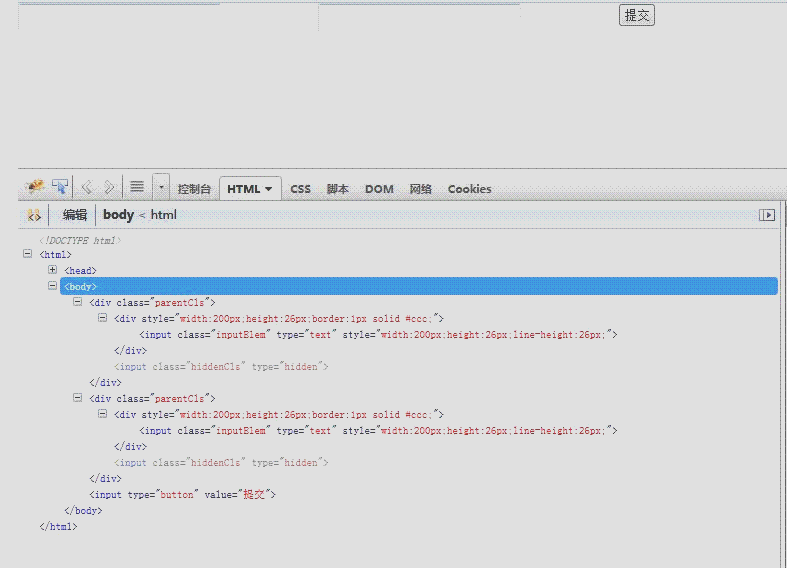The image size is (789, 570).
Task: Activate the inspect element pointer tool
Action: click(60, 188)
